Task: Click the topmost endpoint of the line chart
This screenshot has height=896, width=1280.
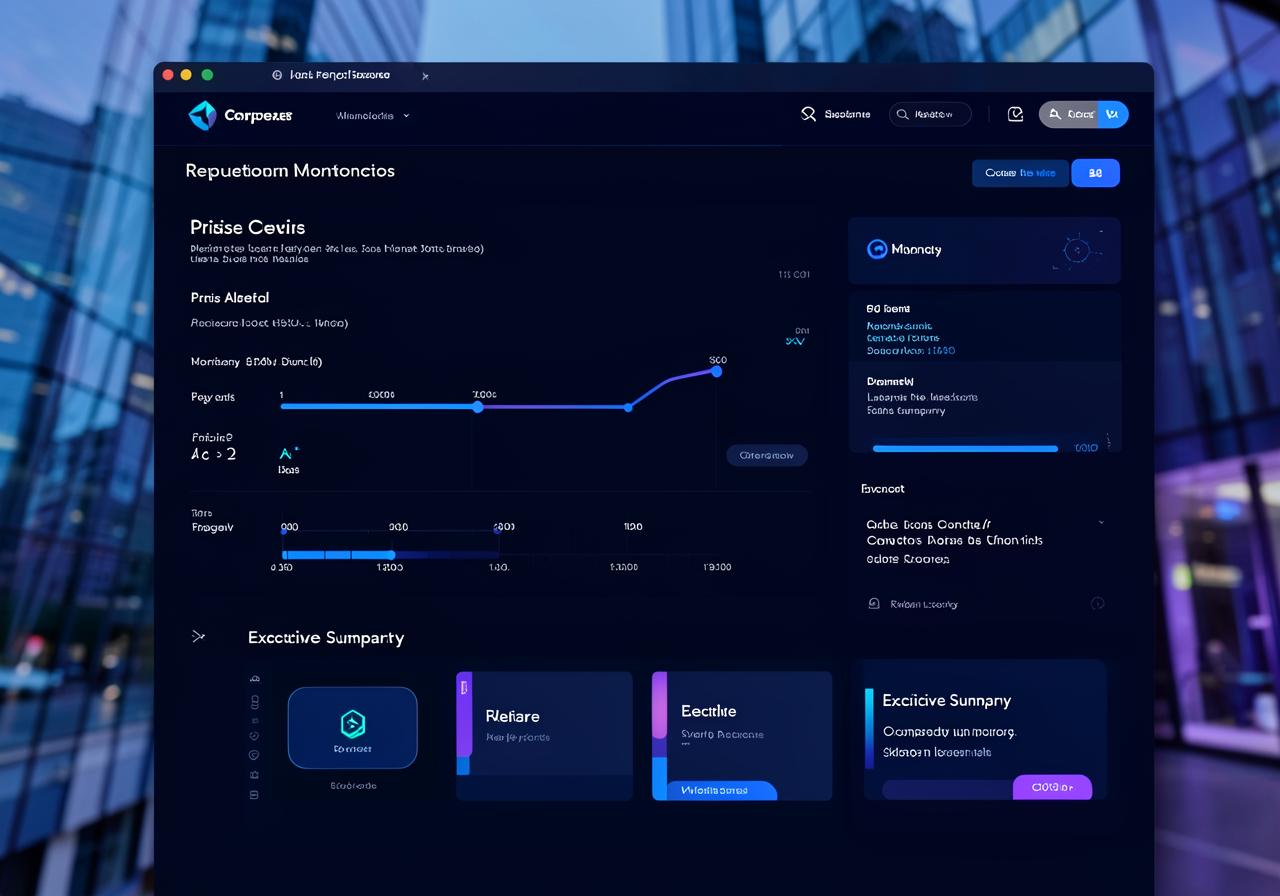Action: (x=716, y=371)
